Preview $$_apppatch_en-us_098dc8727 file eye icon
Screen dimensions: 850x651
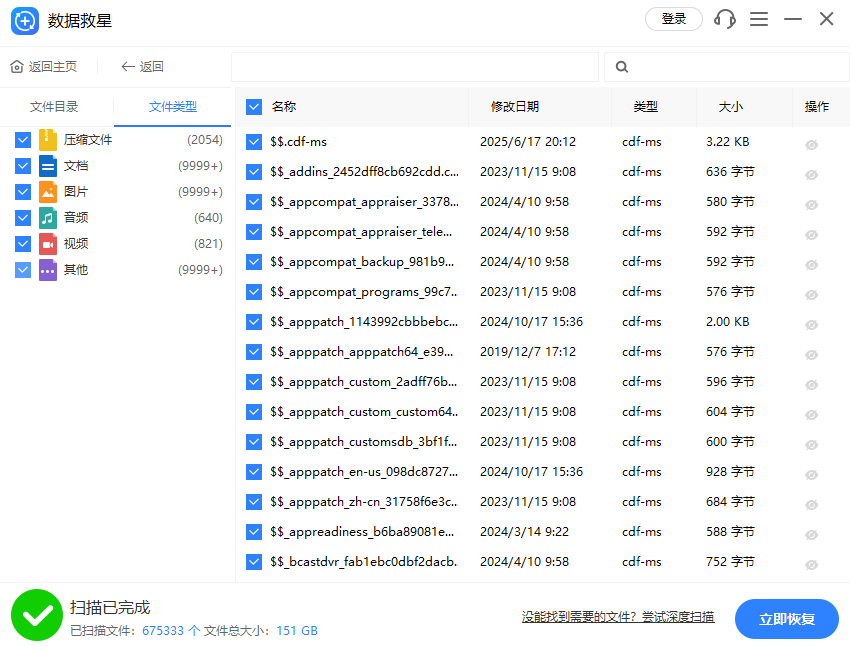pyautogui.click(x=812, y=475)
